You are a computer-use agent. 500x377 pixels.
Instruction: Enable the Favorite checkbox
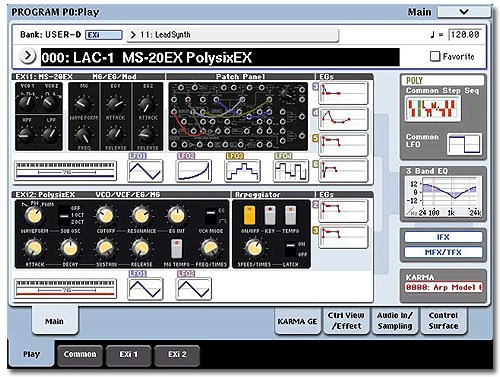pyautogui.click(x=435, y=56)
